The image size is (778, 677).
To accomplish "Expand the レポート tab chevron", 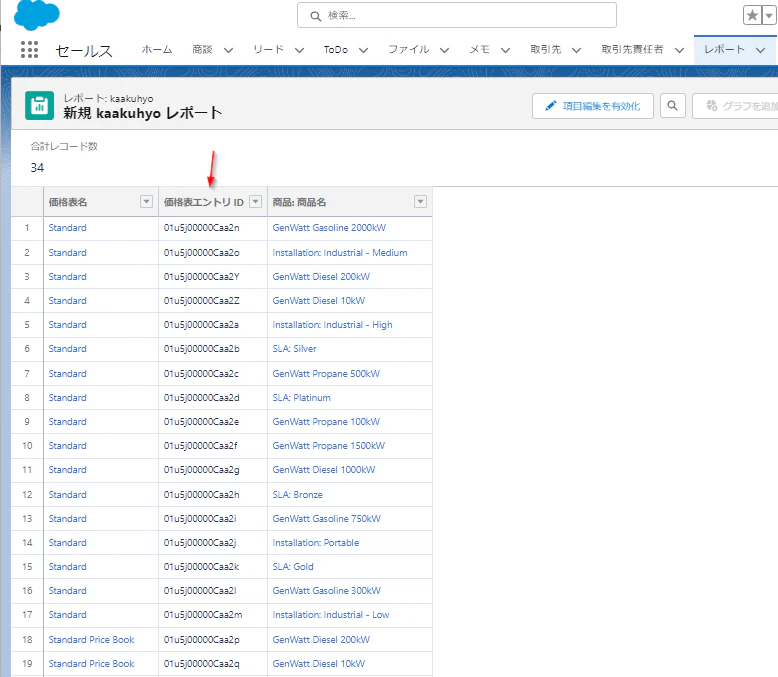I will [760, 50].
